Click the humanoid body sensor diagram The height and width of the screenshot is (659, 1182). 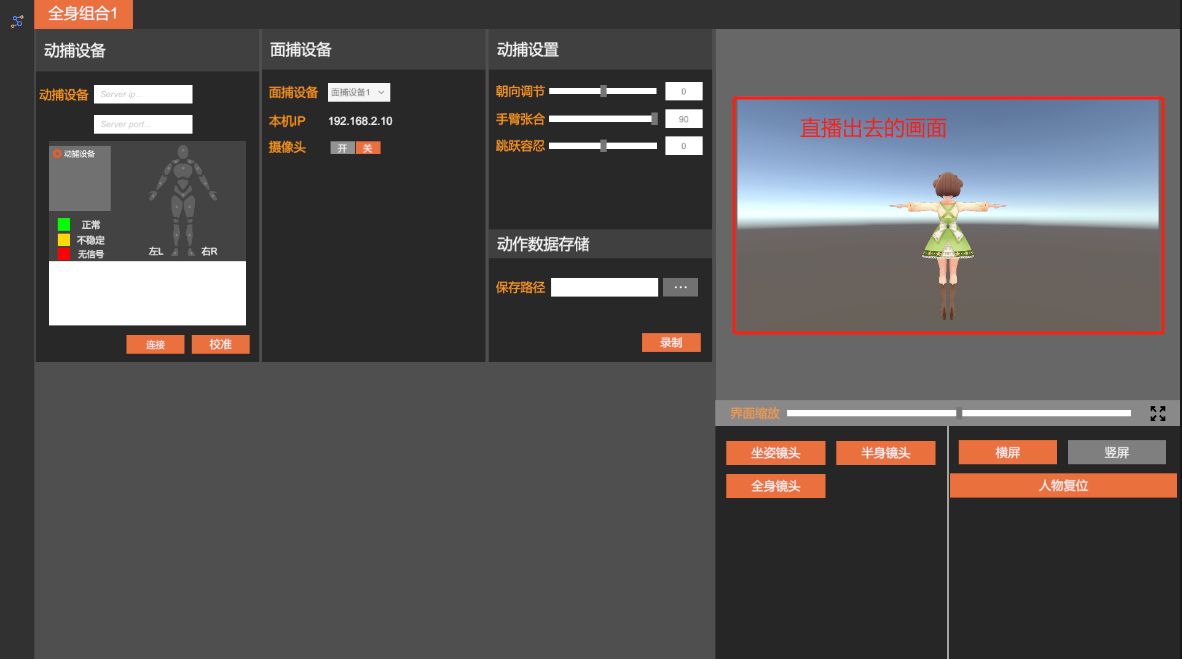(182, 198)
